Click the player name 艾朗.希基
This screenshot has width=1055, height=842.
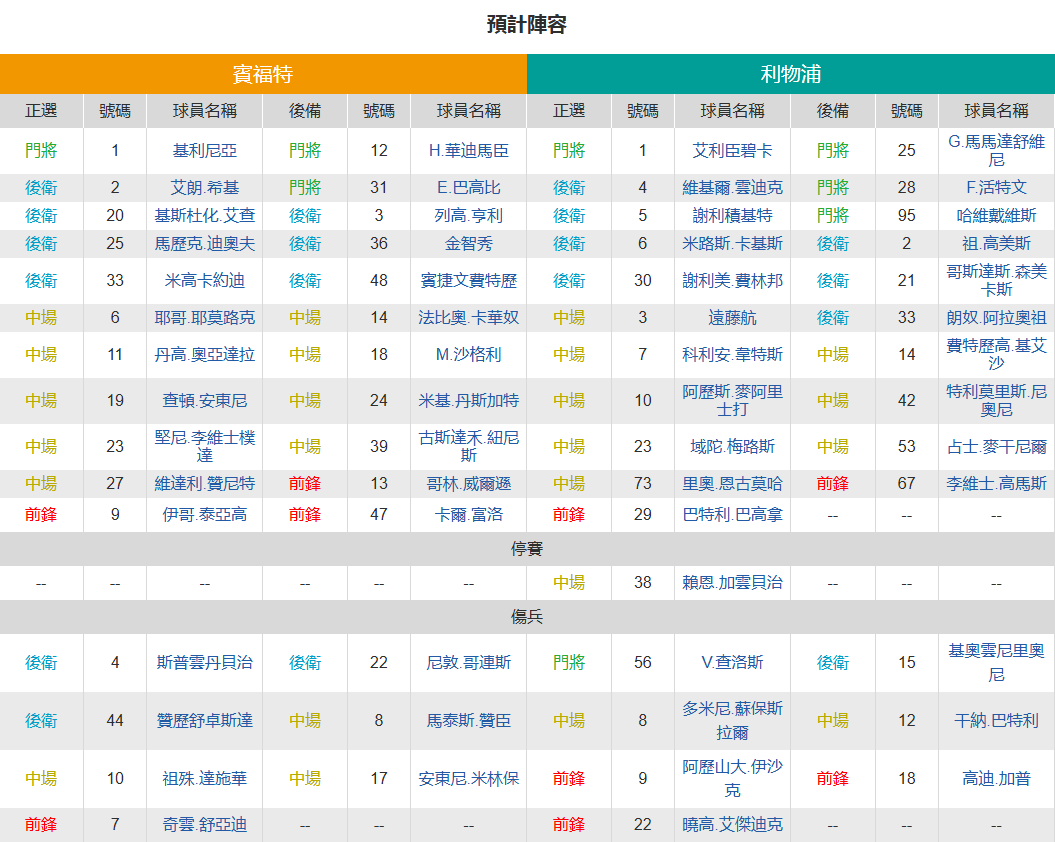[x=205, y=188]
